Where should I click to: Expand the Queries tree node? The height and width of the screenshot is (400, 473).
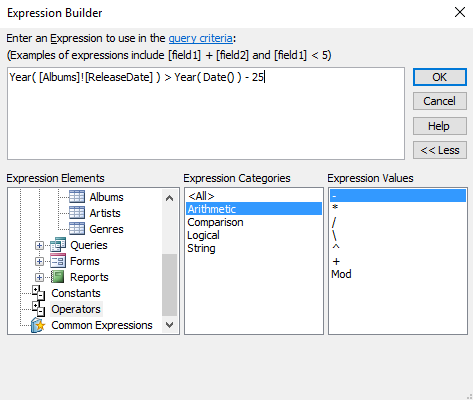[39, 245]
